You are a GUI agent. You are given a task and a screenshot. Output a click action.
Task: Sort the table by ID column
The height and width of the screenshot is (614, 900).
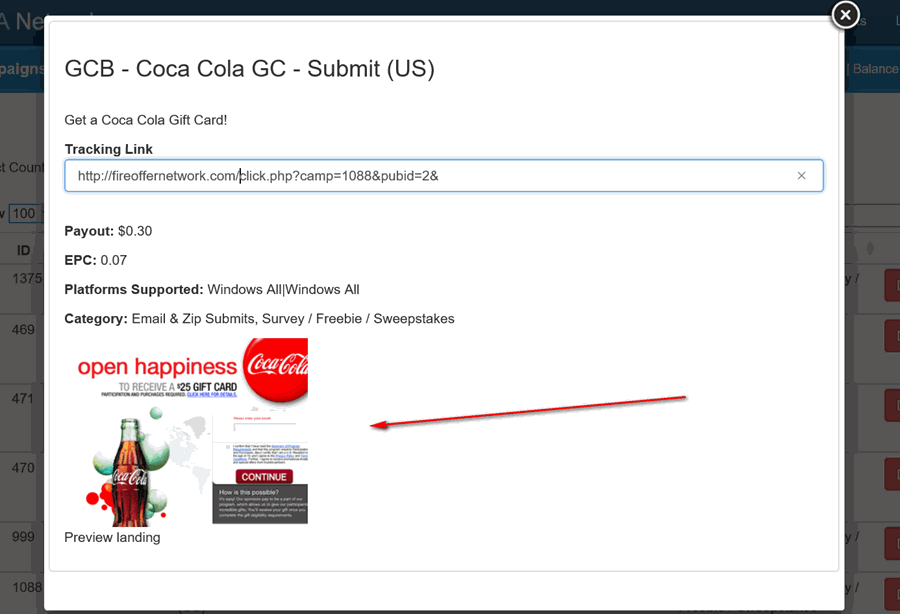24,249
